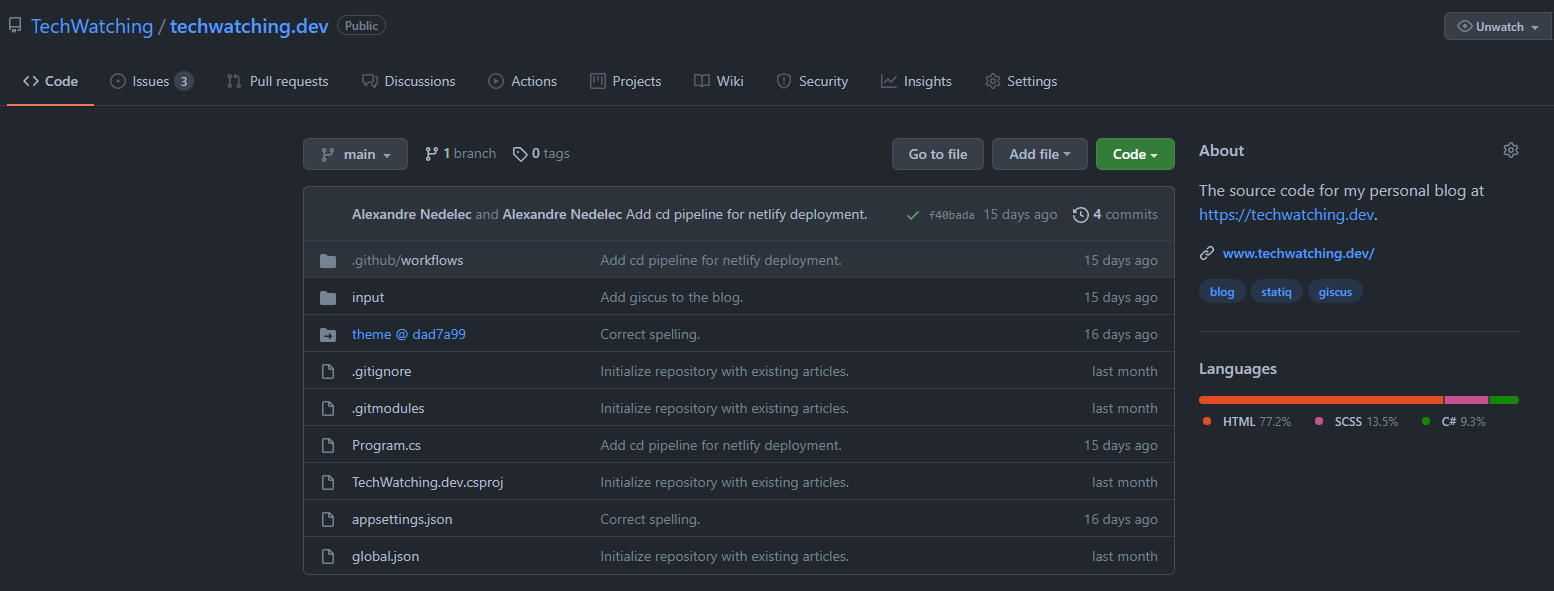The width and height of the screenshot is (1554, 591).
Task: Open the Add file menu
Action: coord(1039,154)
